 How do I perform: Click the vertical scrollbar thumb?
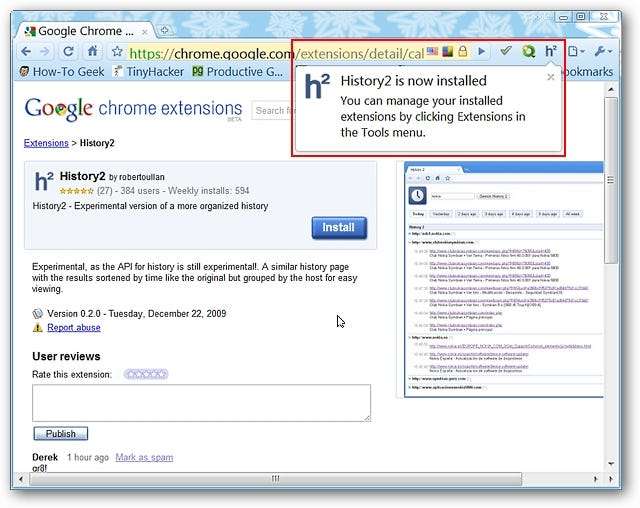coord(611,180)
